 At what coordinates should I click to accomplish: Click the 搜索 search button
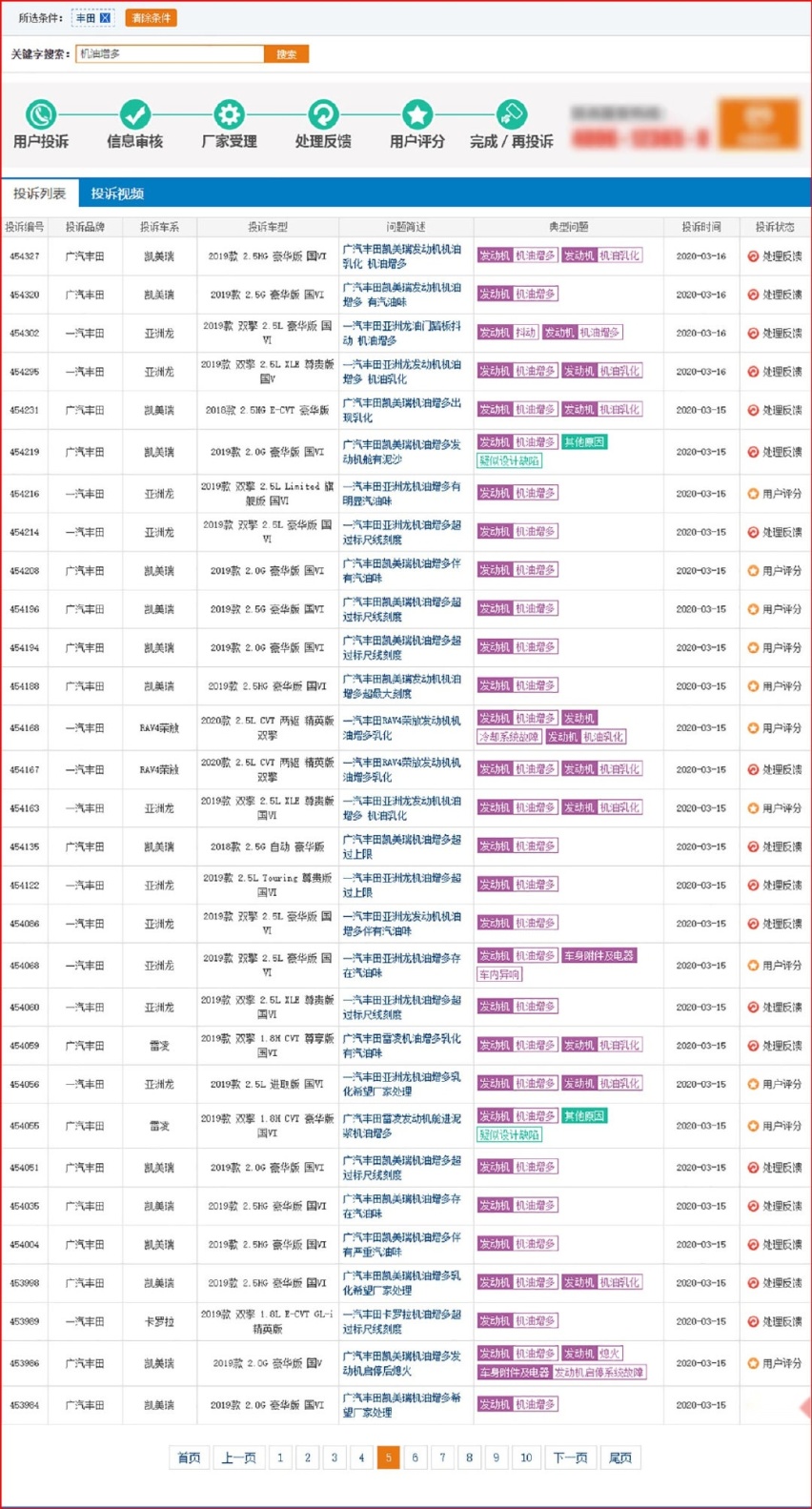286,54
